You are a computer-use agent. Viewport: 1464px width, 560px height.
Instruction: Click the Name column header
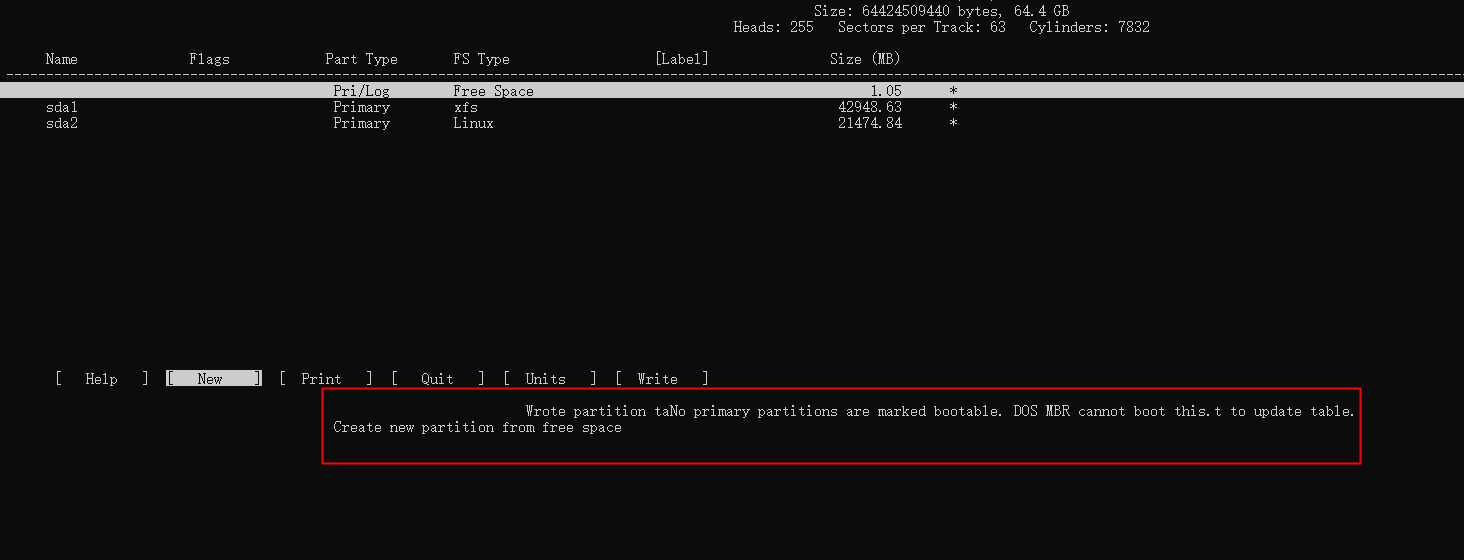pos(62,59)
